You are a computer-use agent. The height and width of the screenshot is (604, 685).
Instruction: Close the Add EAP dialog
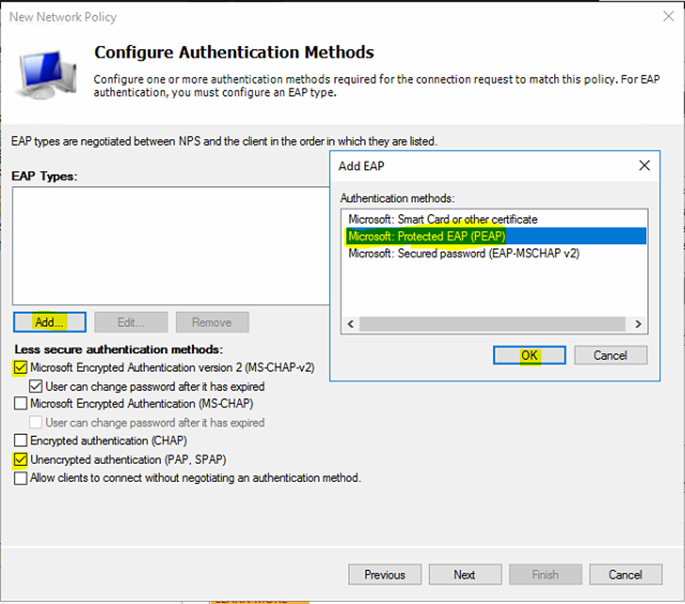pos(644,166)
